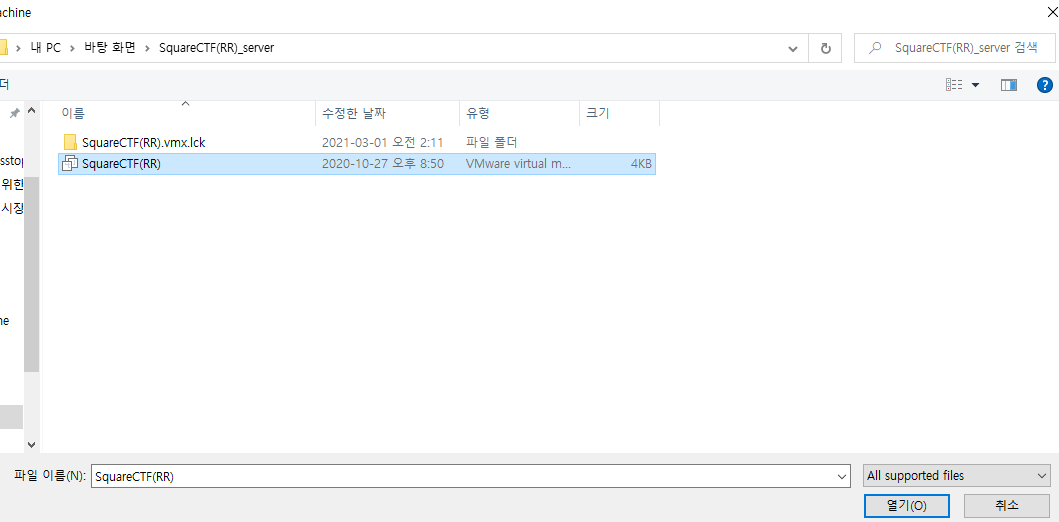Click the VMware virtual m... type cell
Image resolution: width=1059 pixels, height=522 pixels.
(x=519, y=163)
